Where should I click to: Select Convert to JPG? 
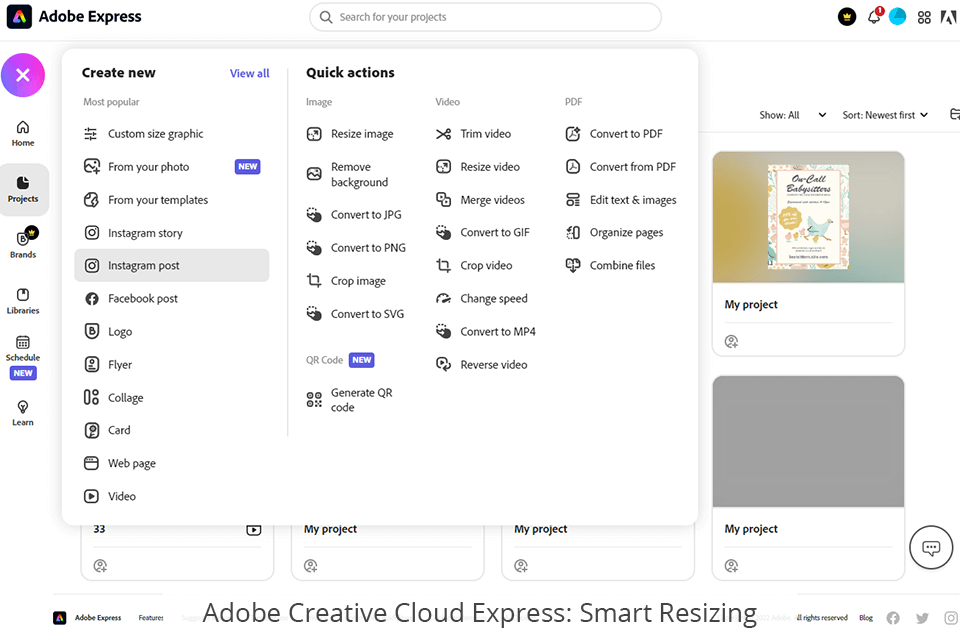click(354, 214)
